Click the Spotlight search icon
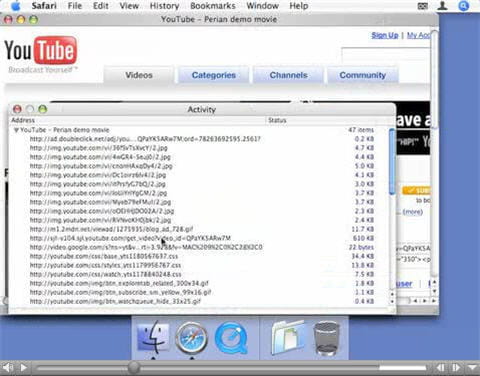 [463, 6]
